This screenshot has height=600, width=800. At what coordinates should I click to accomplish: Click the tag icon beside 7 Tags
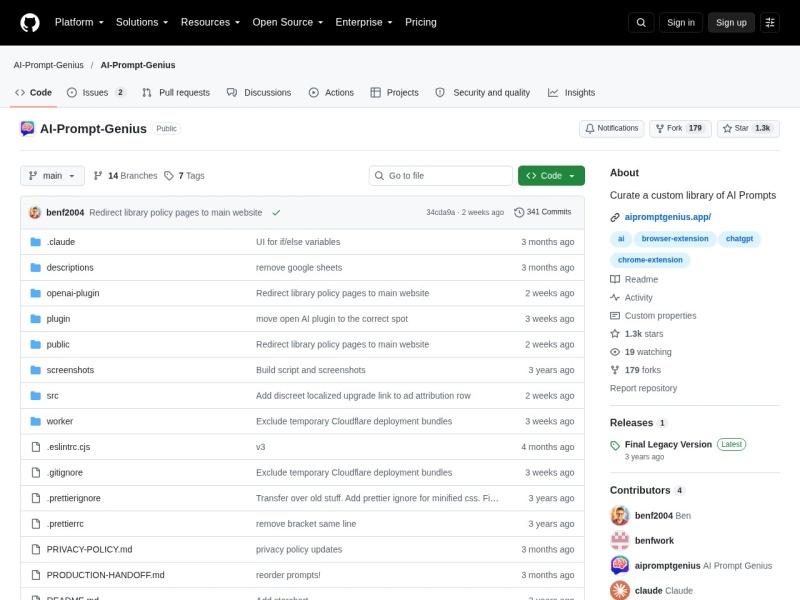(x=169, y=176)
